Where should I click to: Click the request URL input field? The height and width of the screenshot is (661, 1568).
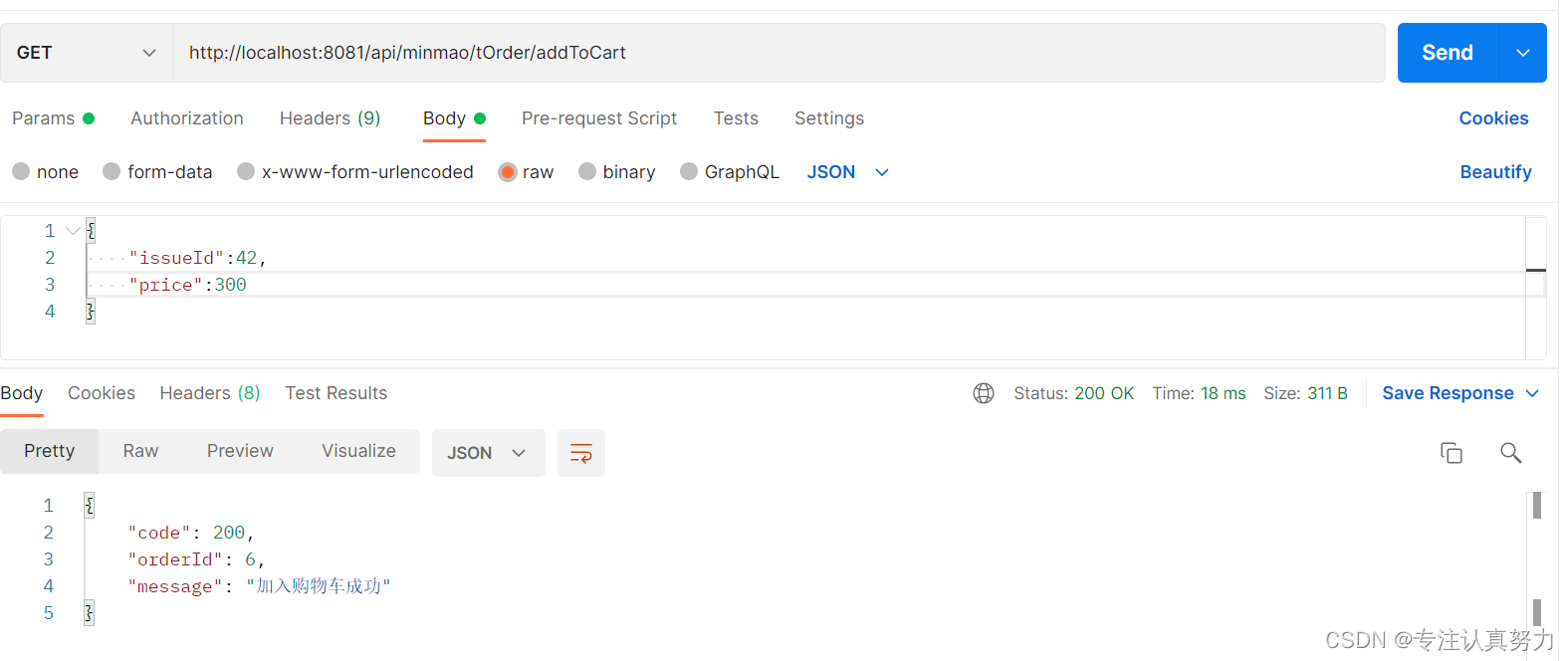pyautogui.click(x=779, y=53)
